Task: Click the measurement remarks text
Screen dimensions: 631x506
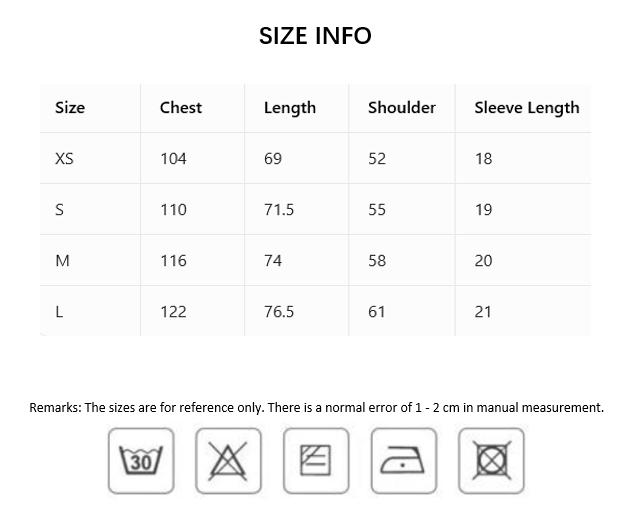Action: pos(316,407)
